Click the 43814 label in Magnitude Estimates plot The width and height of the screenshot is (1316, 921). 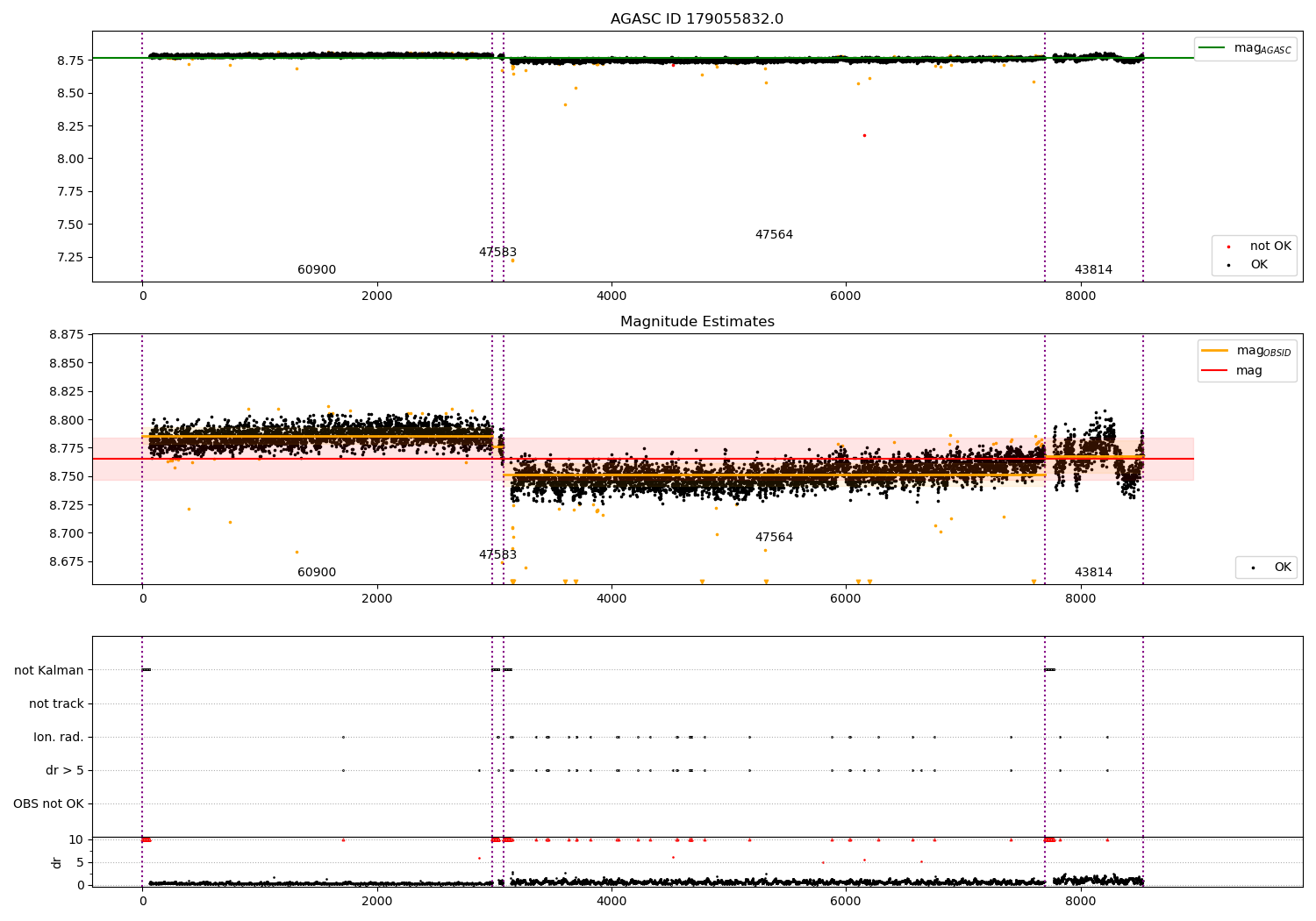pos(1093,573)
